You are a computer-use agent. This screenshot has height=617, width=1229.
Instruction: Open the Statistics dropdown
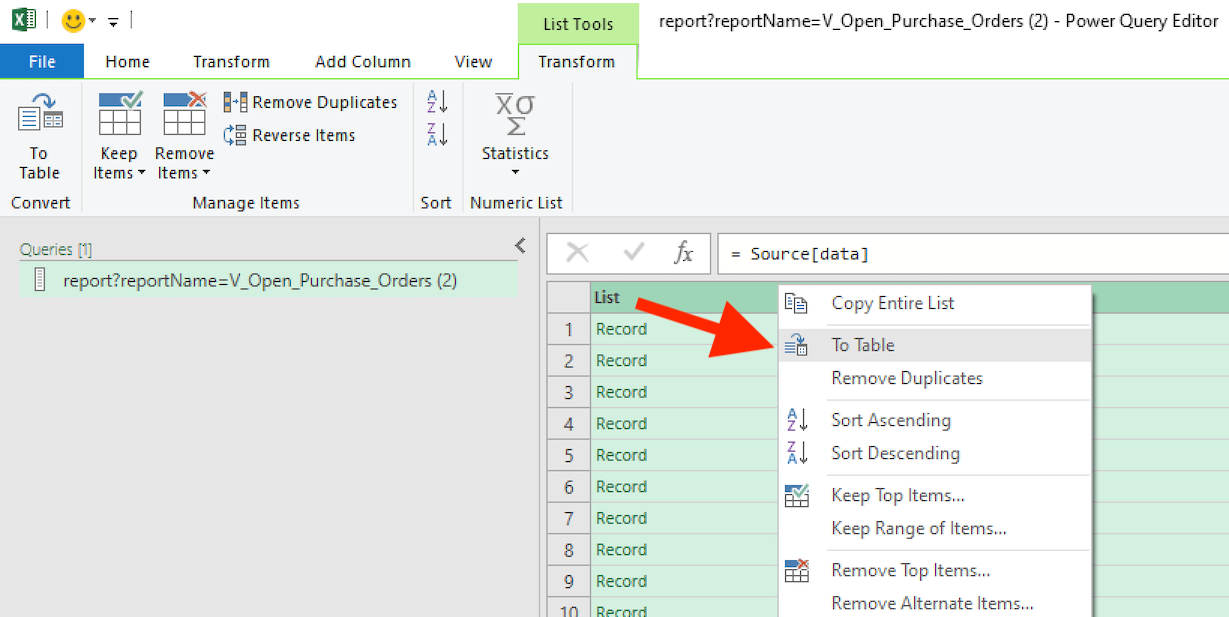(515, 137)
